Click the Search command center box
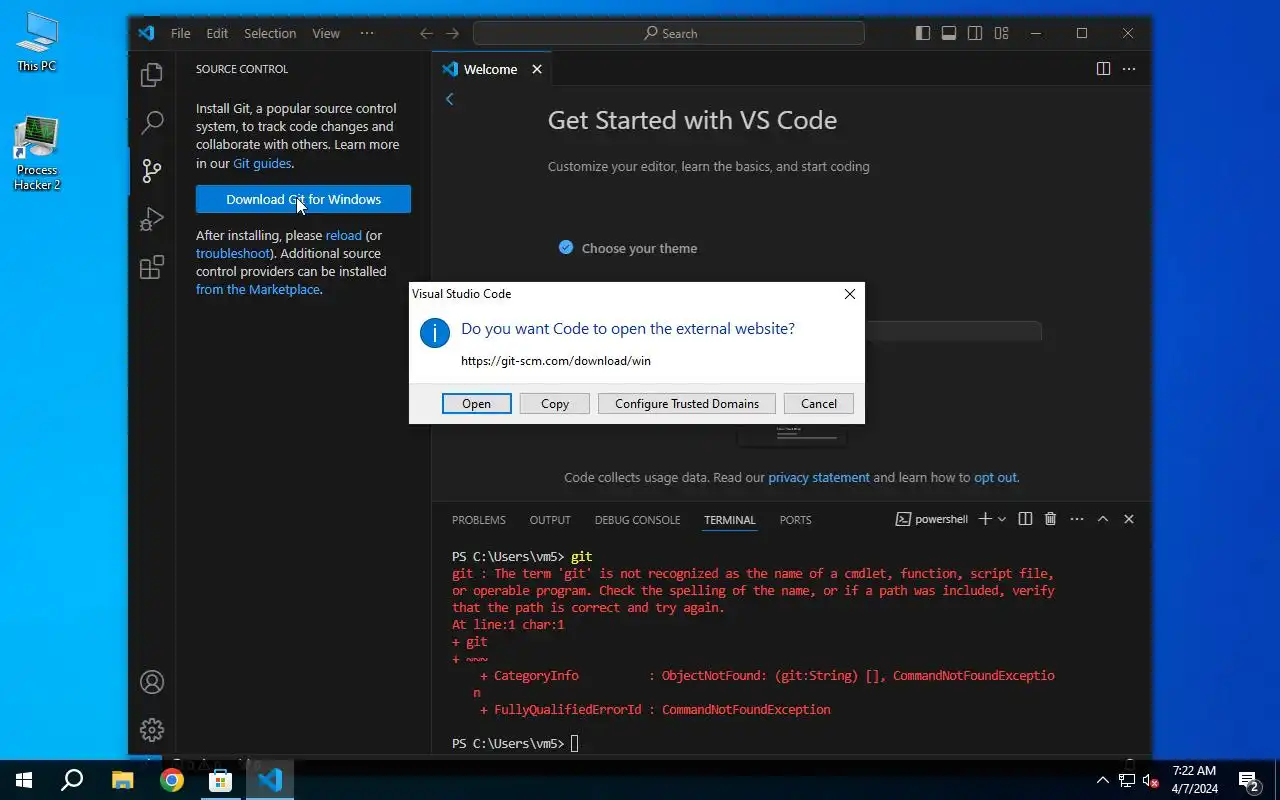 coord(669,33)
